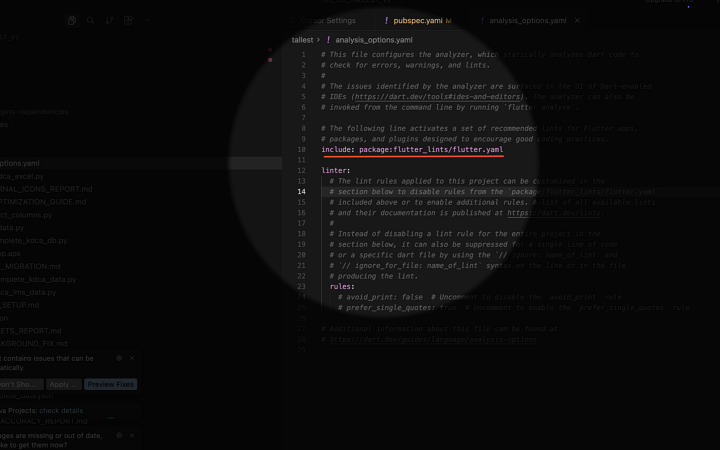This screenshot has width=720, height=450.
Task: Expand the activity bar overflow chevron
Action: tap(148, 20)
